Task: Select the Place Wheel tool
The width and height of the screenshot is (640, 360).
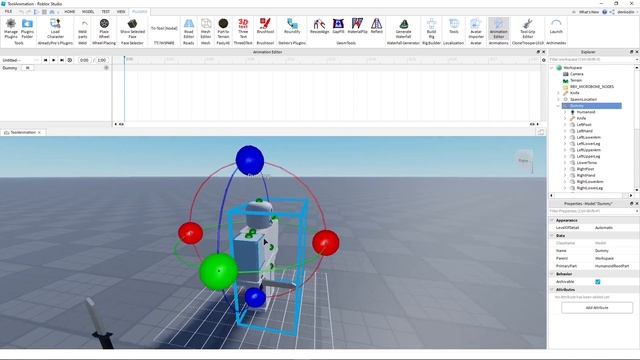Action: [x=104, y=28]
